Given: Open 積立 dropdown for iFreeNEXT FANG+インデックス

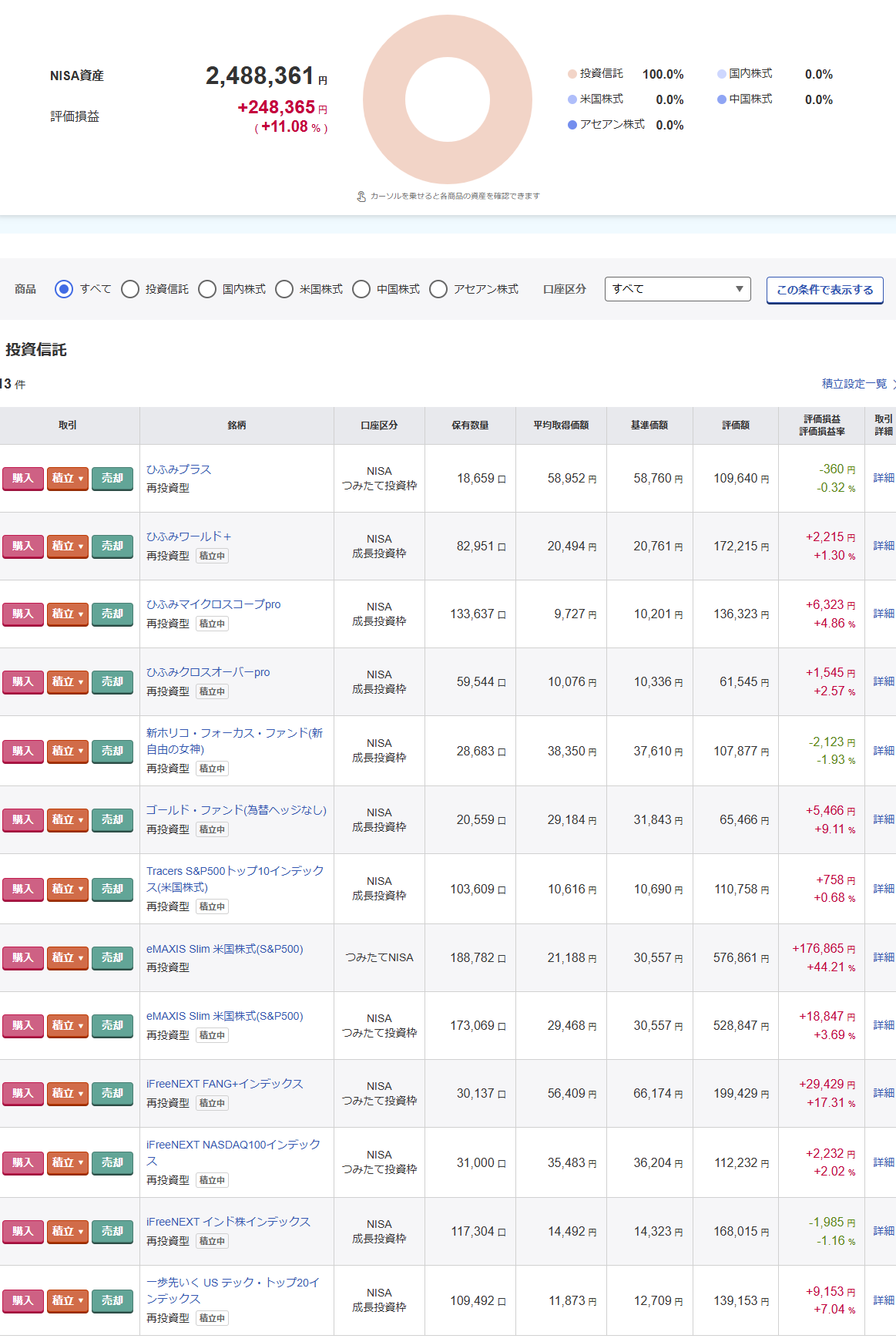Looking at the screenshot, I should click(68, 1094).
